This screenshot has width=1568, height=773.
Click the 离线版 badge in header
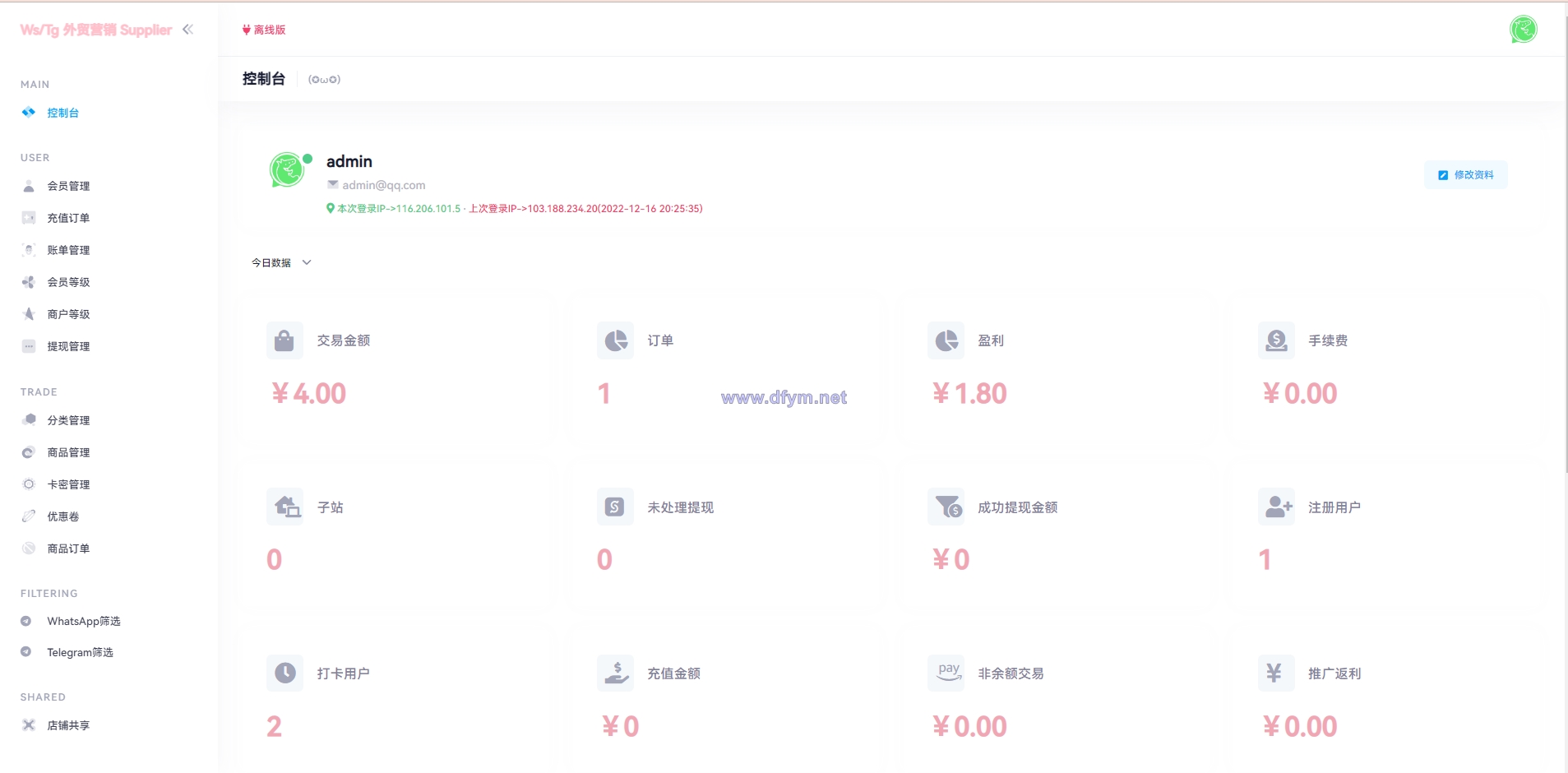264,30
